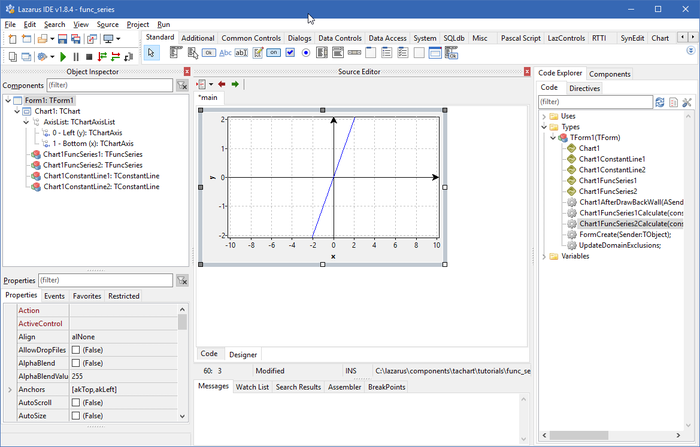The image size is (700, 447).
Task: Click the red back arrow in Source Editor
Action: click(221, 84)
